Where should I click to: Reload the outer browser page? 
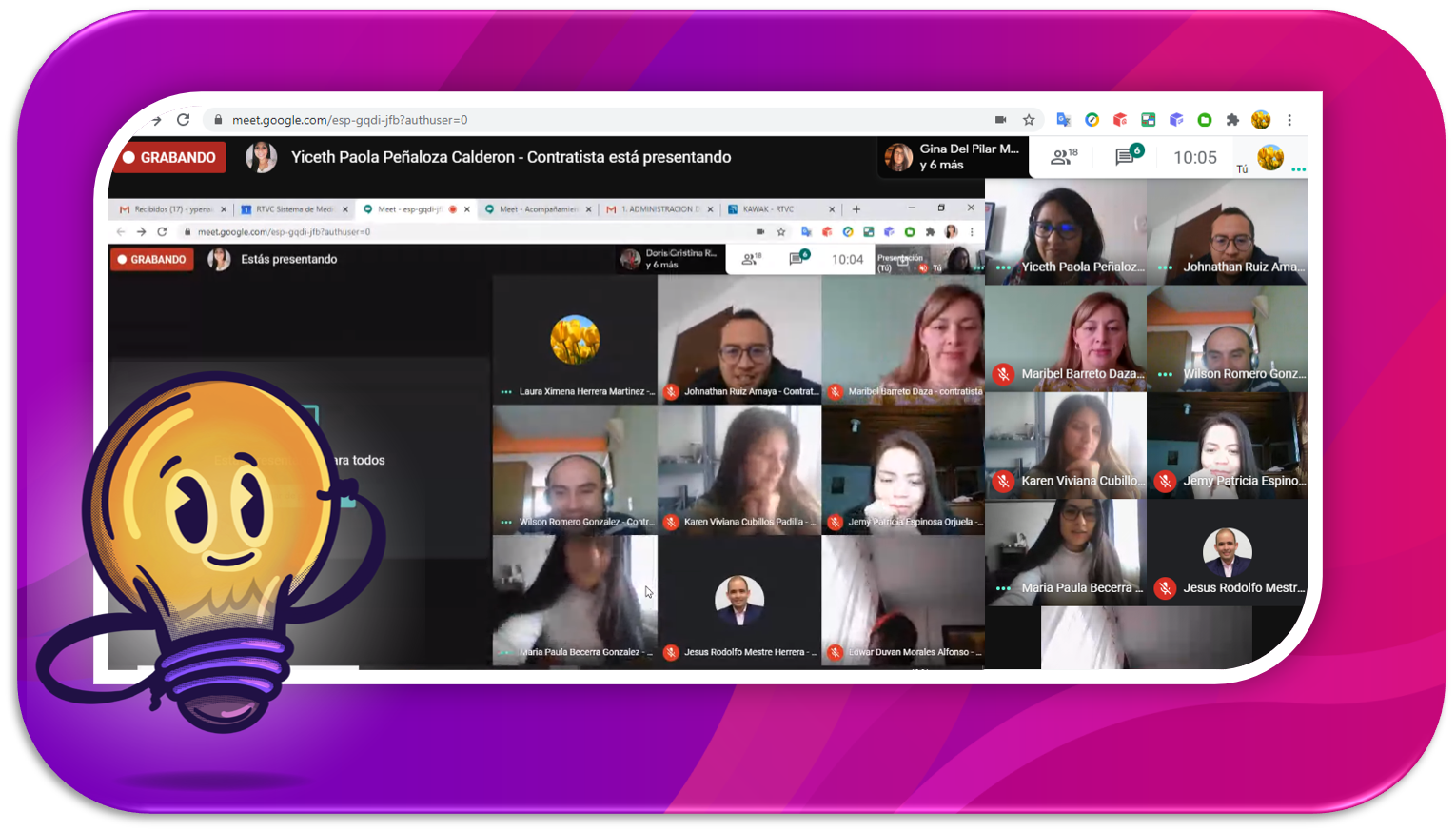(x=184, y=120)
